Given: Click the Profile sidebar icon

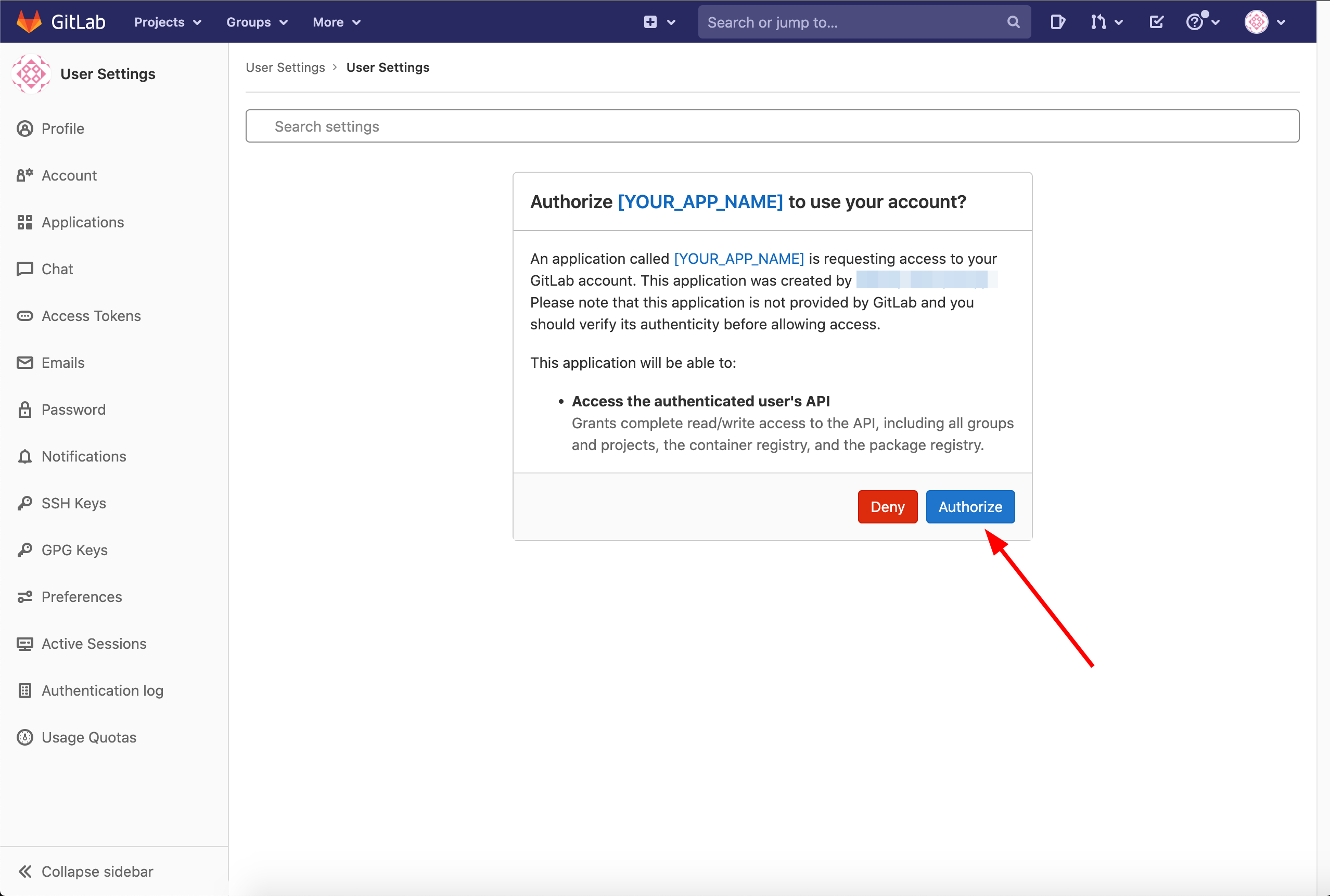Looking at the screenshot, I should [24, 129].
